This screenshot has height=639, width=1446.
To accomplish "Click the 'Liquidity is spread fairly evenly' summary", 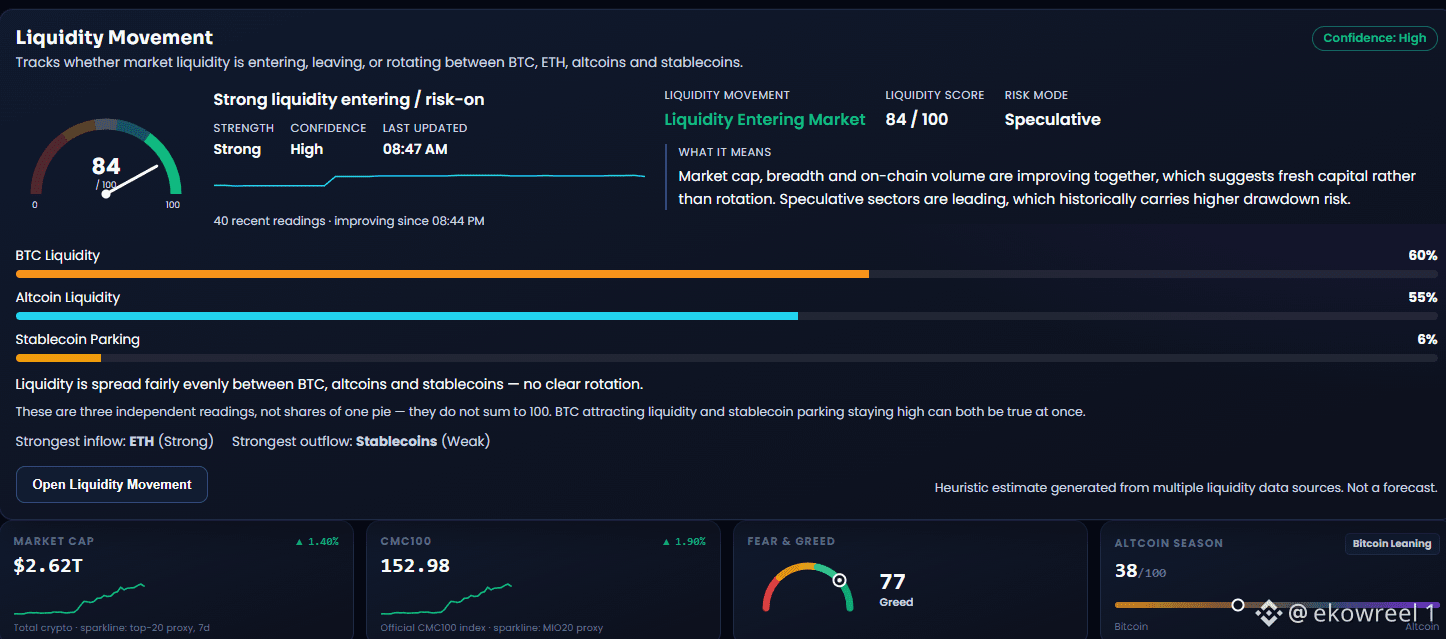I will pos(329,384).
